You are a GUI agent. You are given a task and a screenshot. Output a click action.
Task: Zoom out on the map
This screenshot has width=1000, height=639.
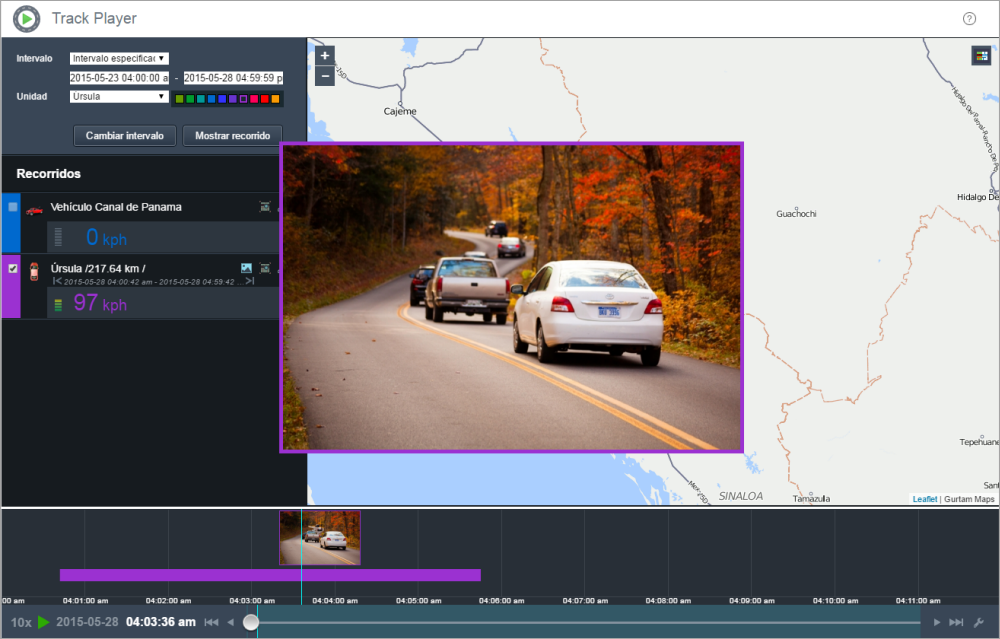325,76
